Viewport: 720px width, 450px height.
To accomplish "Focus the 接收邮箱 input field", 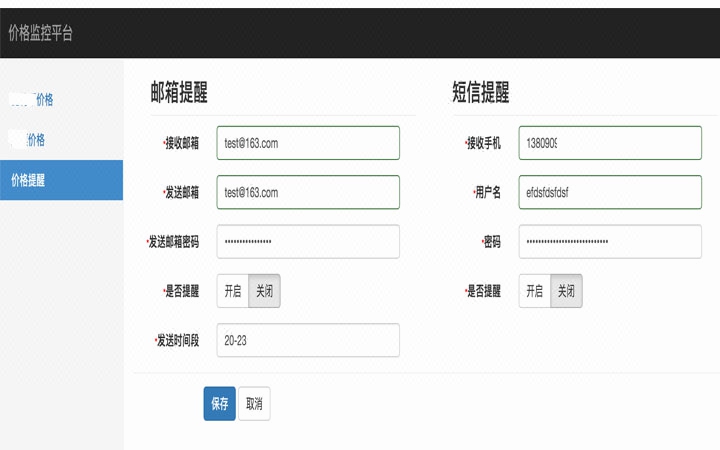I will click(308, 143).
